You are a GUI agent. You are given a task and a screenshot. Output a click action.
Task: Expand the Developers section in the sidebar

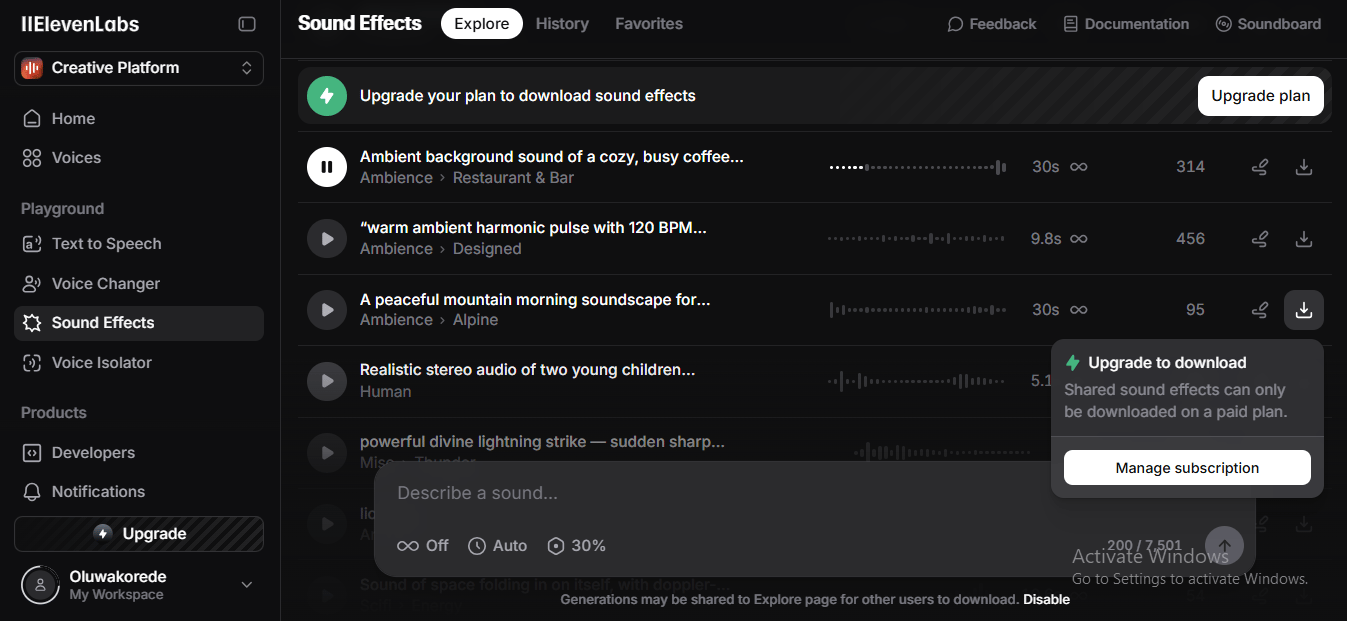pos(93,453)
